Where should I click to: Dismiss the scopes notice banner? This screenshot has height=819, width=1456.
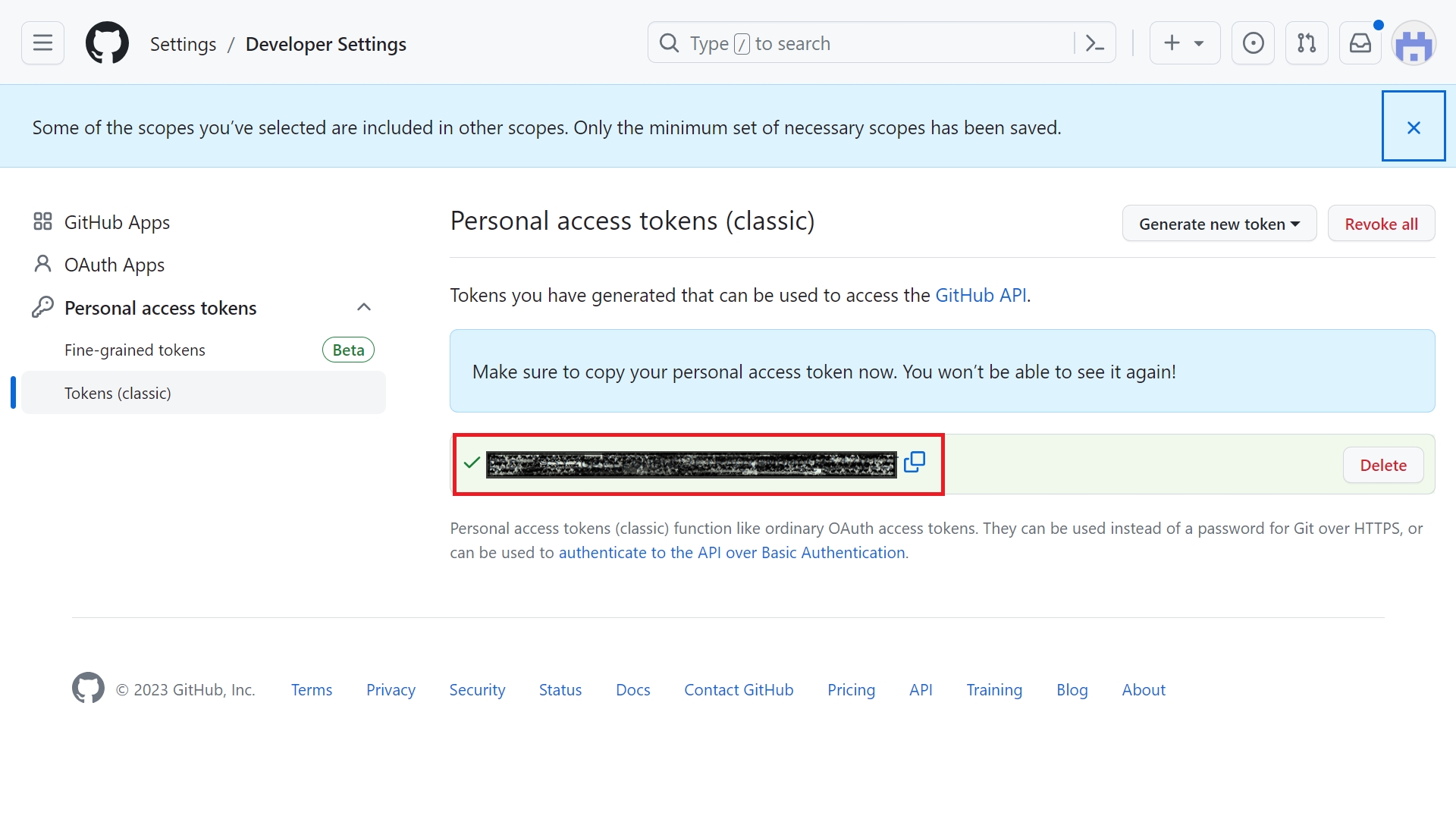1413,127
